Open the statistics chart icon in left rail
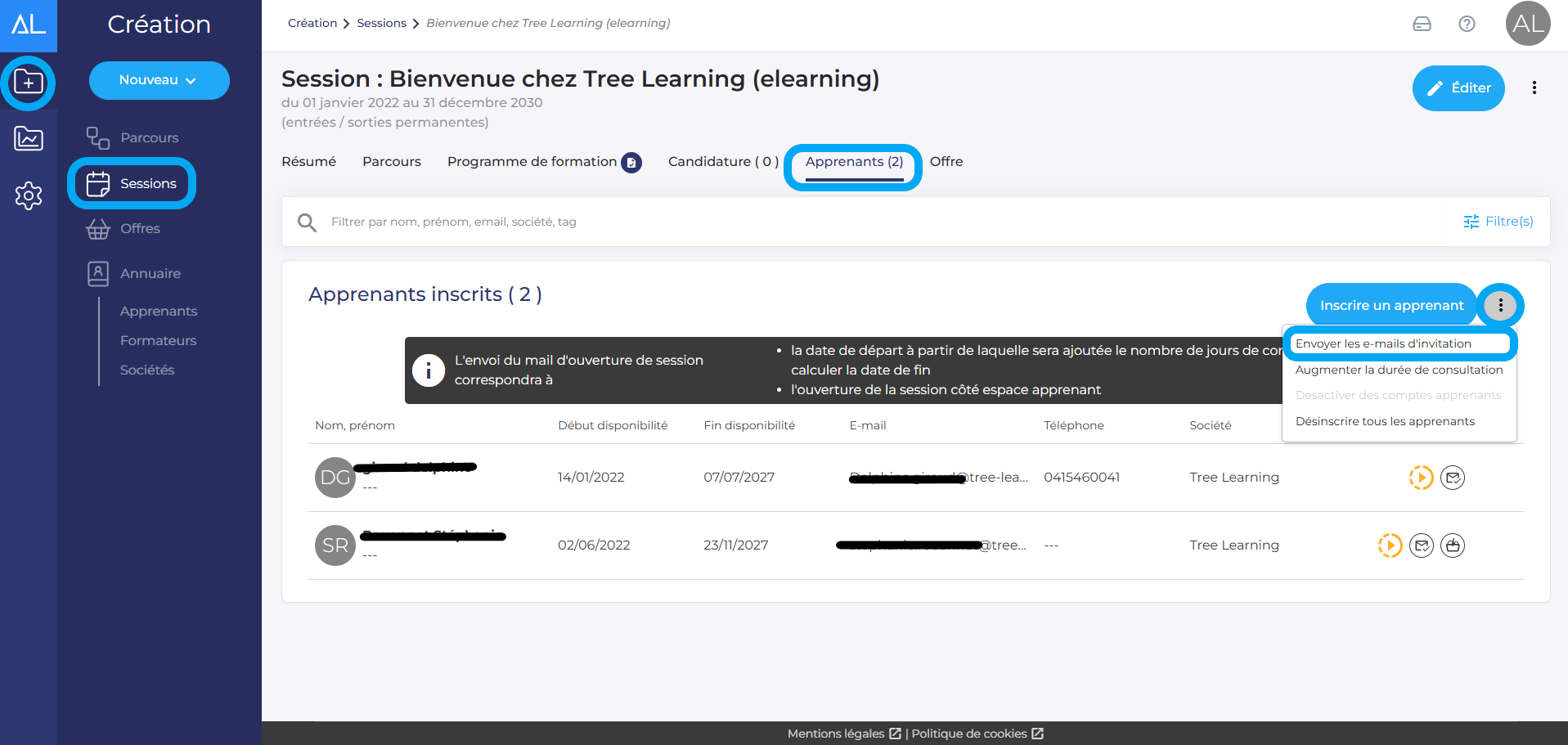Viewport: 1568px width, 745px height. pyautogui.click(x=29, y=139)
